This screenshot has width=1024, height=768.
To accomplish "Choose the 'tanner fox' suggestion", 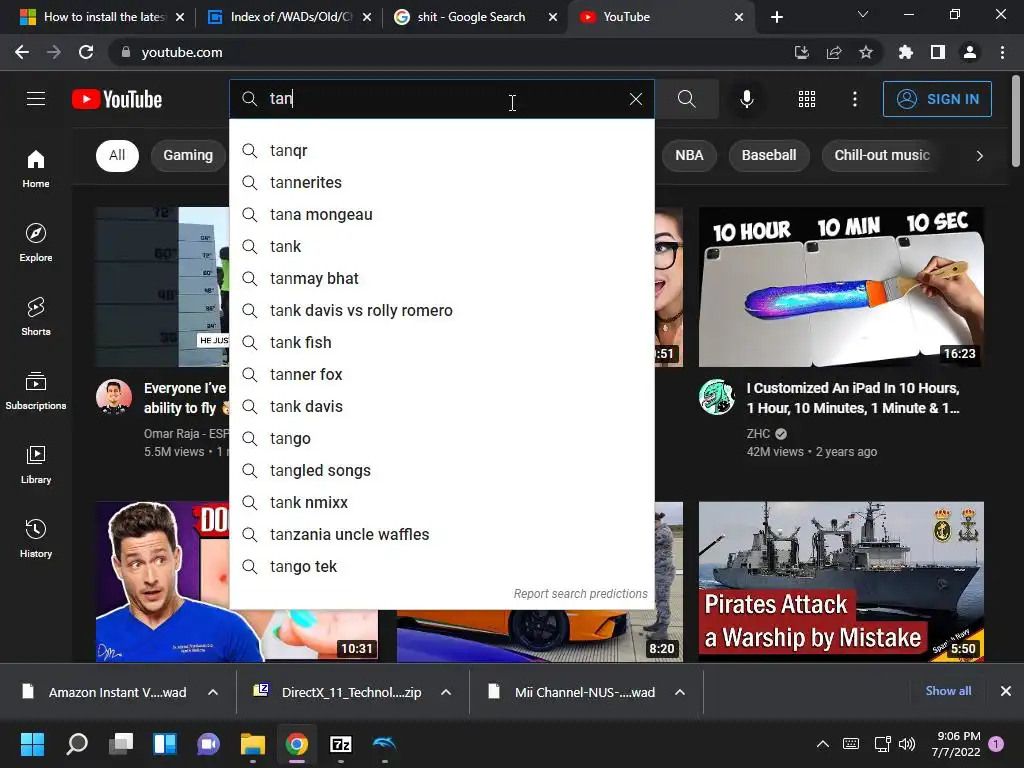I will [441, 375].
